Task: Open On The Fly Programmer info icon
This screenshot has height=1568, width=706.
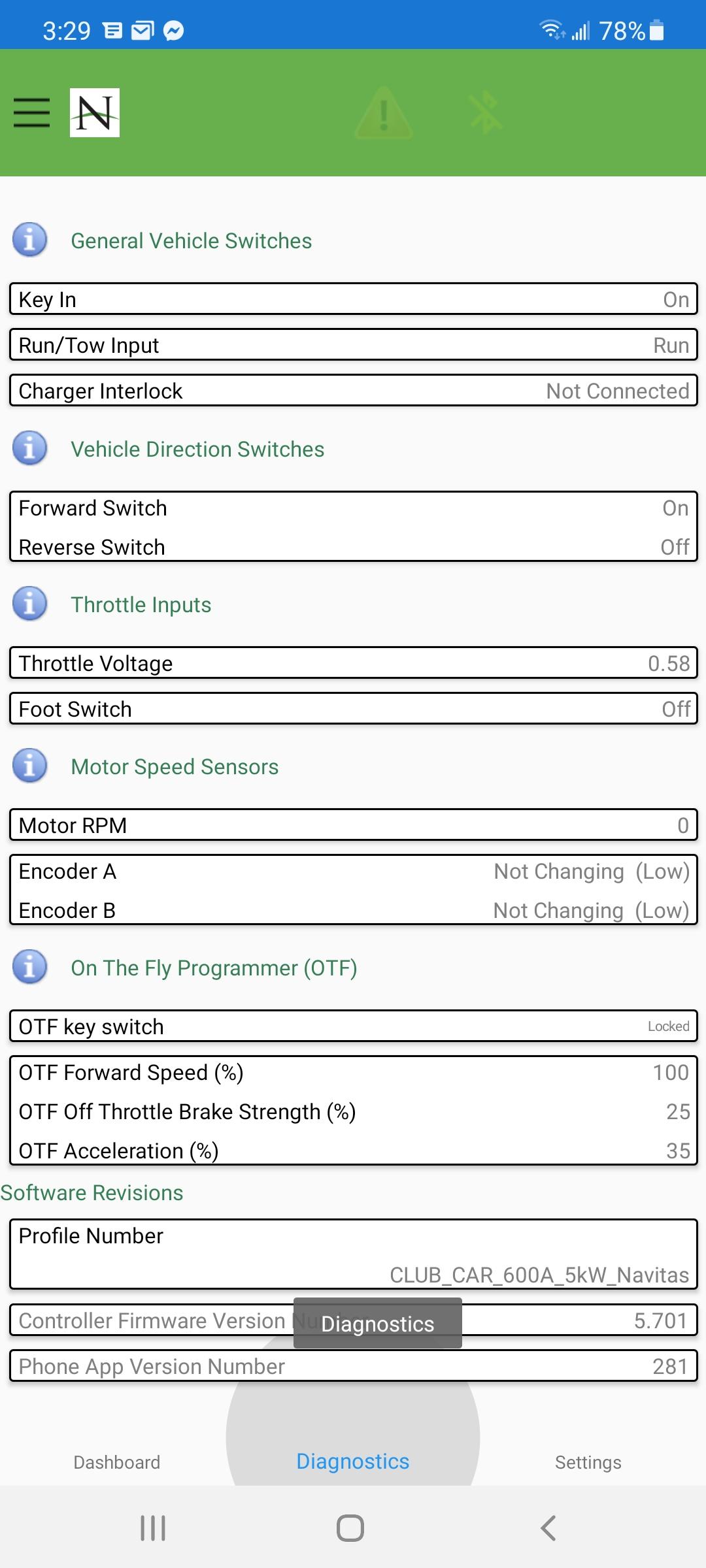Action: tap(30, 967)
